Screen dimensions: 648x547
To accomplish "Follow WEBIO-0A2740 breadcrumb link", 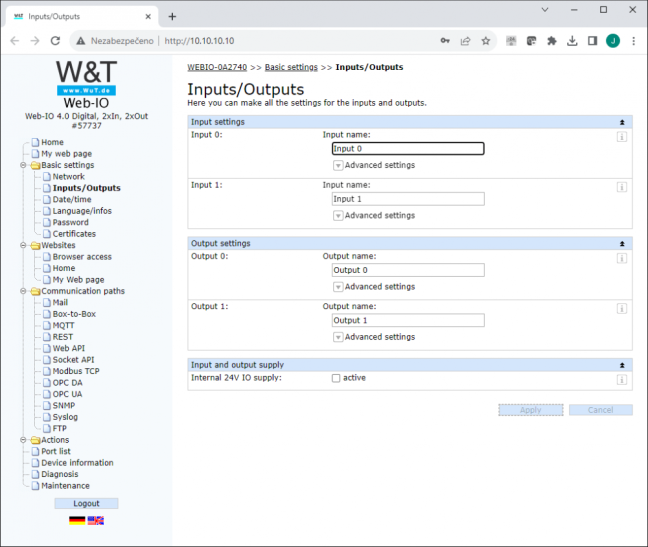I will tap(217, 67).
